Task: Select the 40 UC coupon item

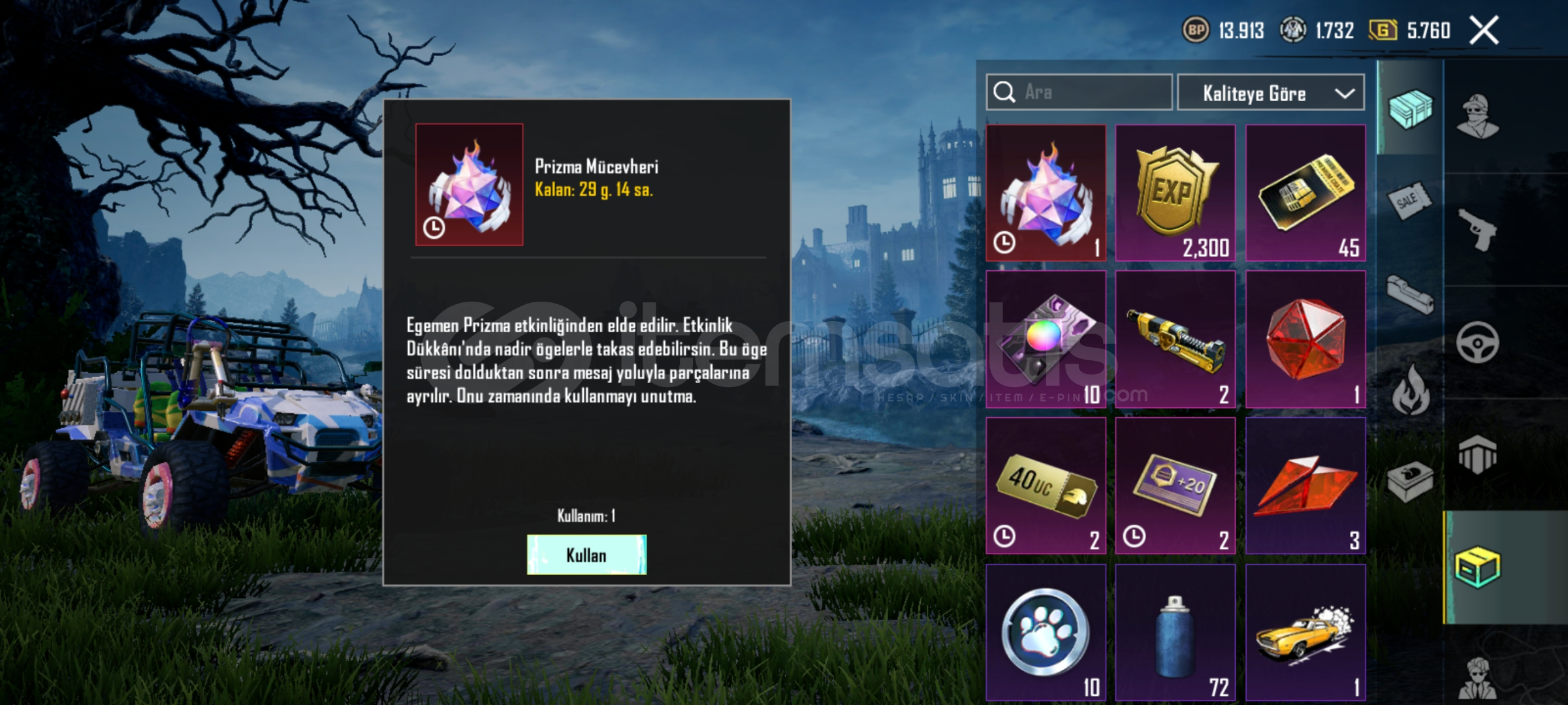Action: coord(1046,486)
